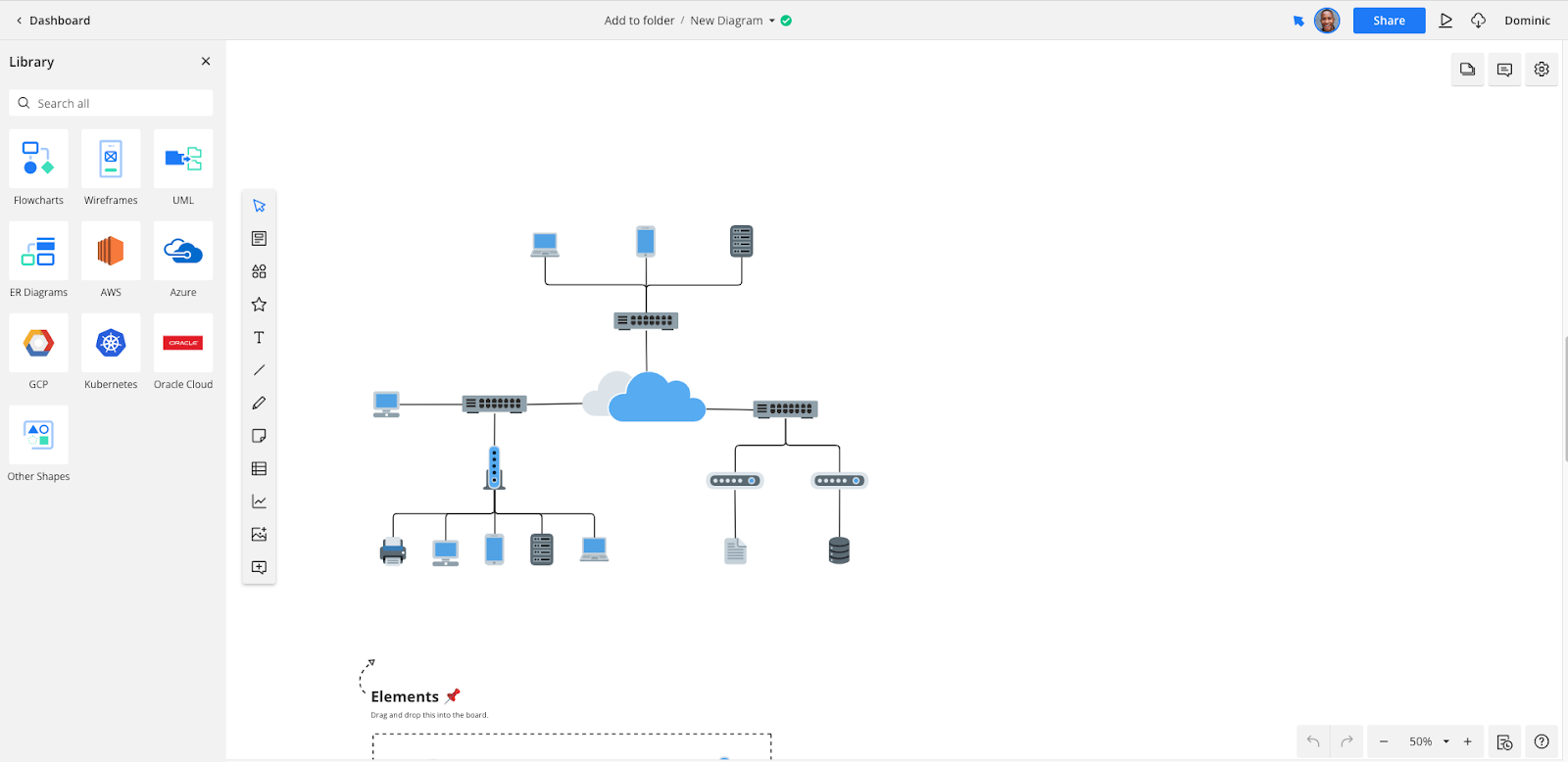Select the Text tool

click(x=259, y=338)
